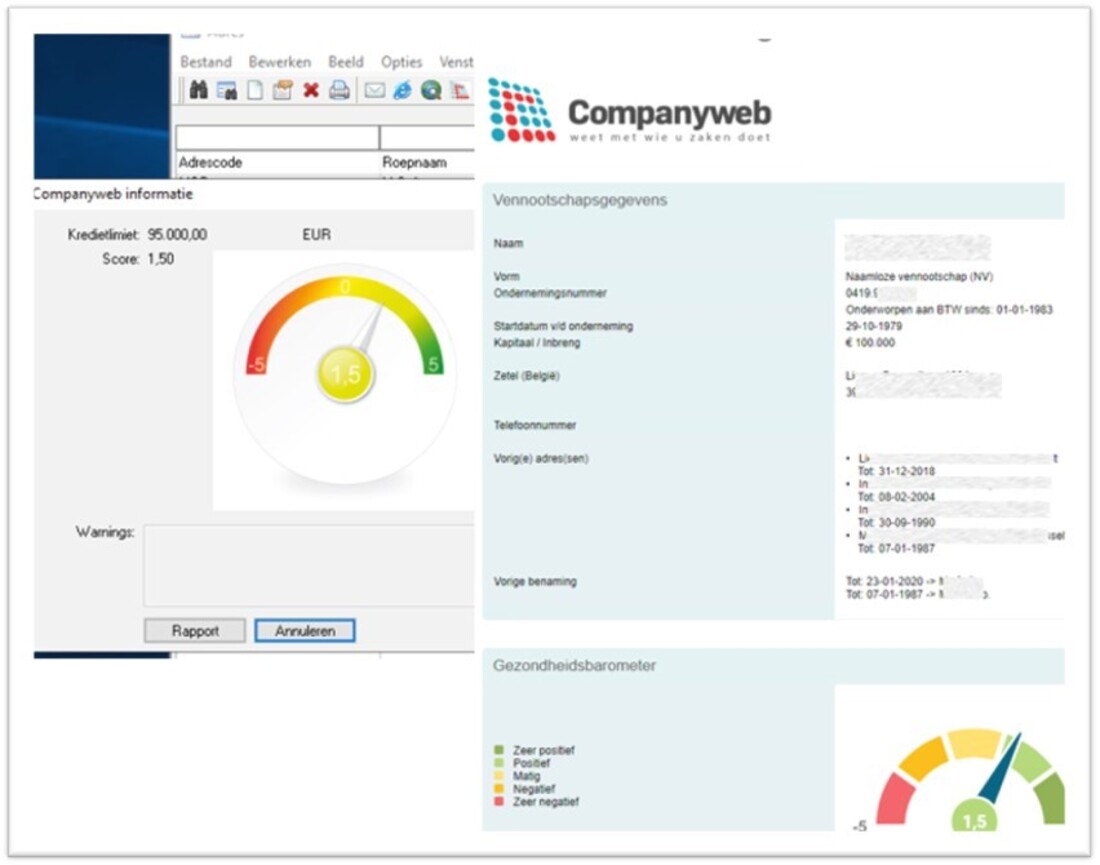Click the binoculars search icon
1100x865 pixels.
point(198,90)
